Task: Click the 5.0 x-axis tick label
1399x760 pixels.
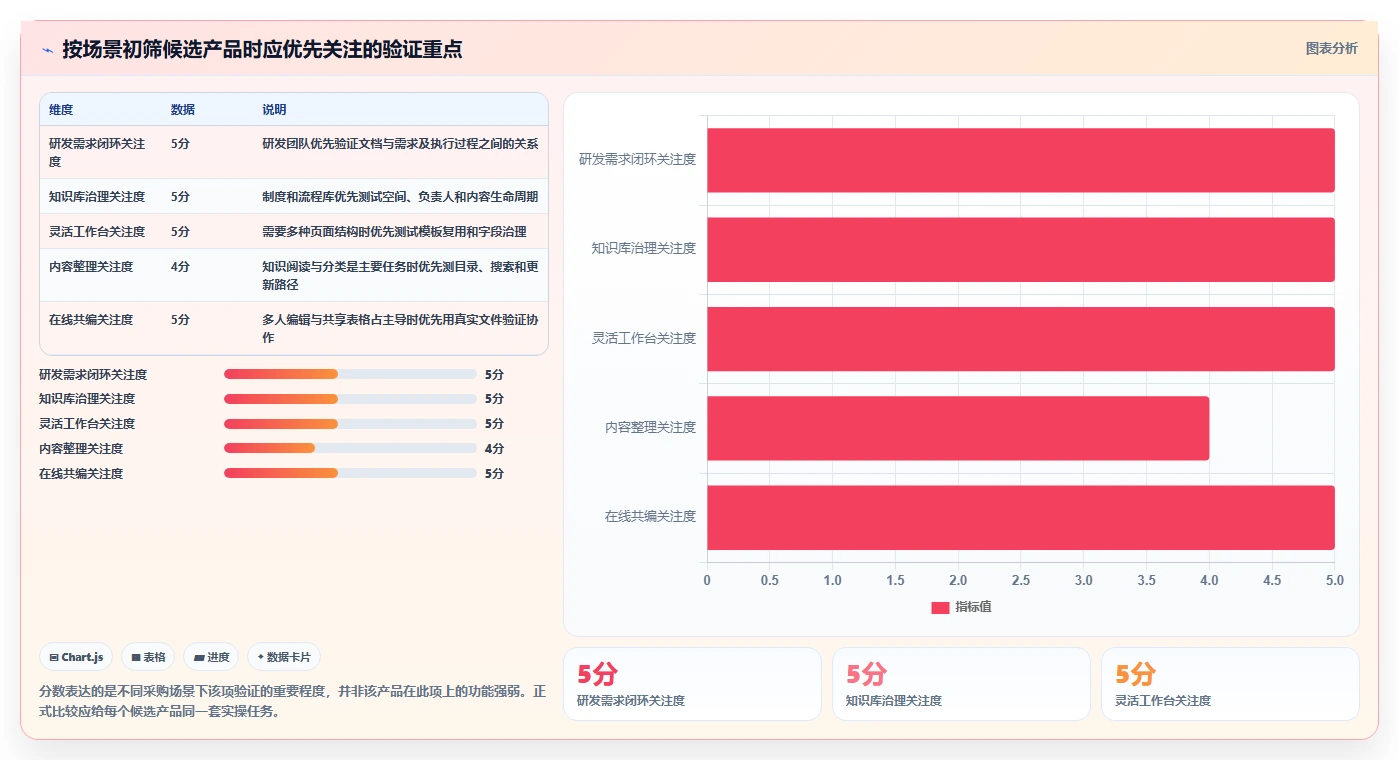Action: [x=1334, y=581]
